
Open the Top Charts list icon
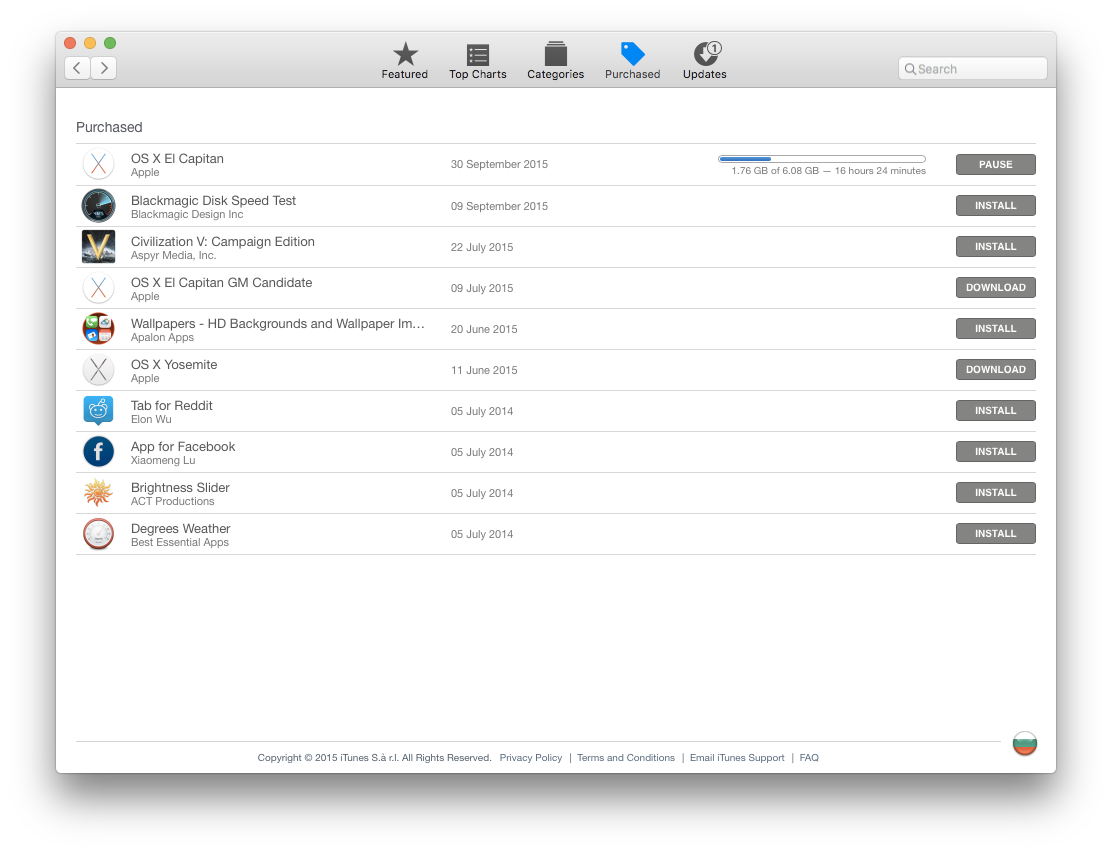[478, 55]
